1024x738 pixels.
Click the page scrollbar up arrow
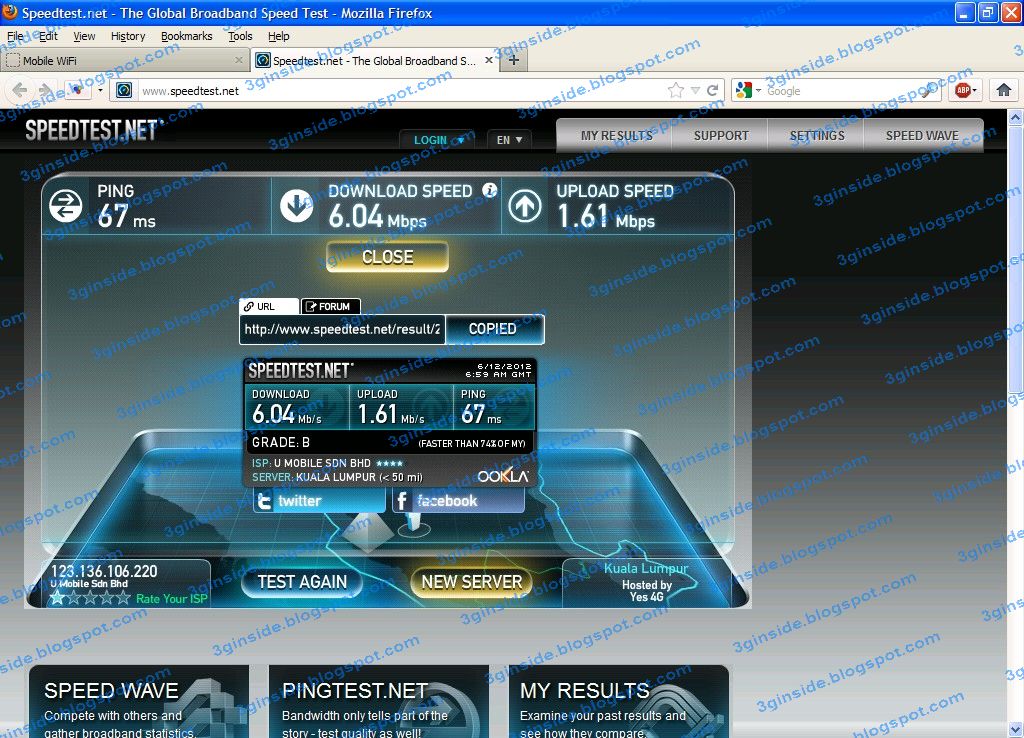[x=1016, y=118]
